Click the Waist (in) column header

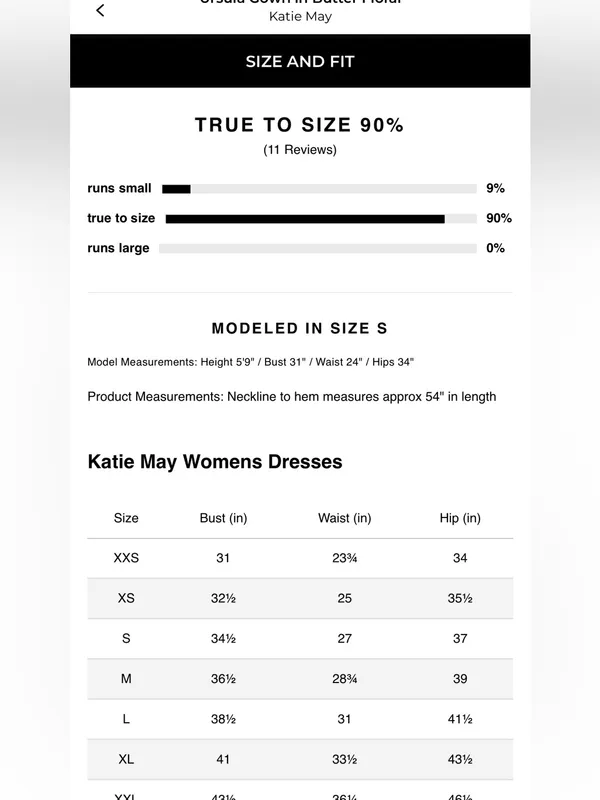[344, 518]
